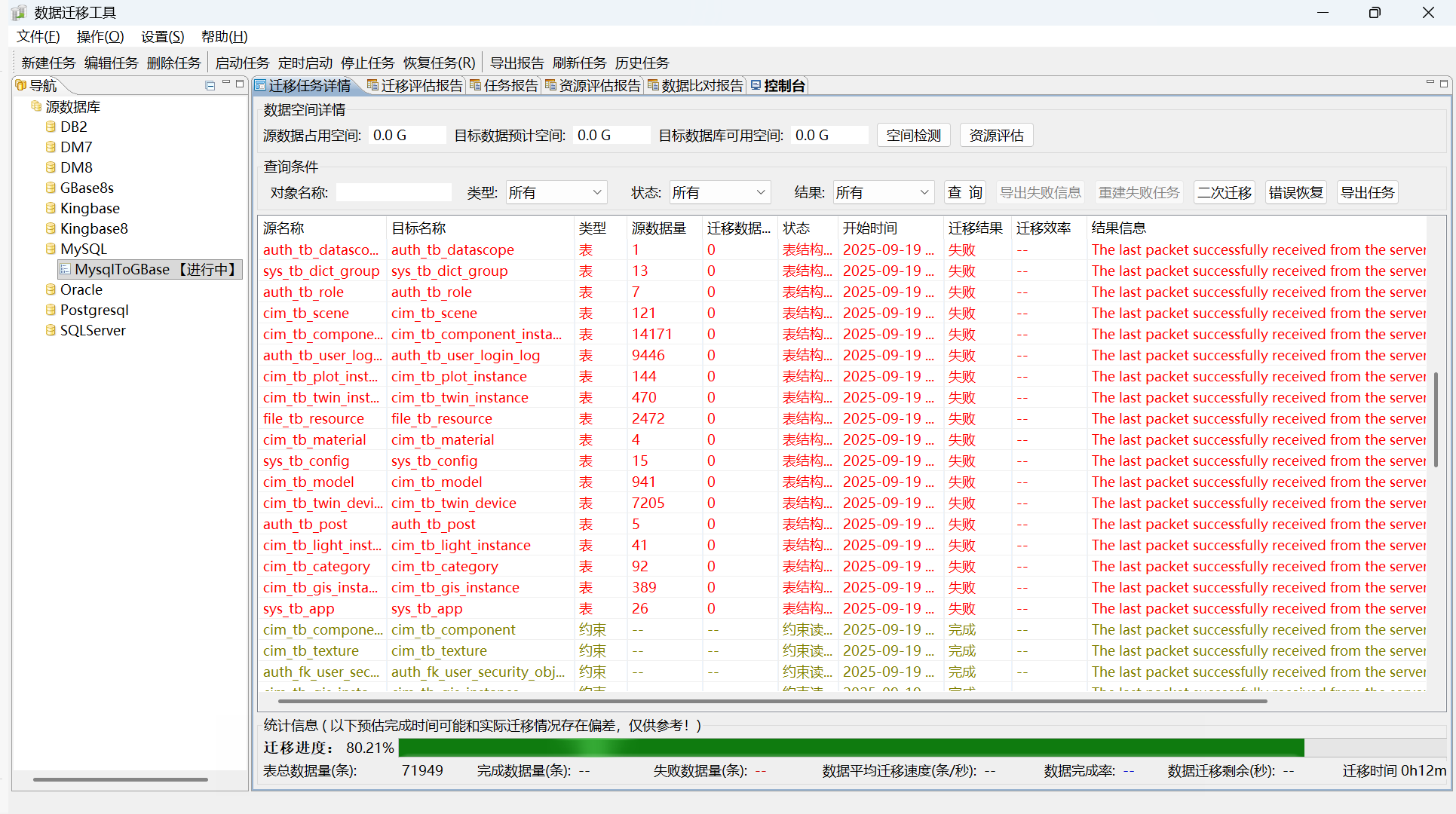Click the 迁移评估报告 tab icon

[373, 85]
